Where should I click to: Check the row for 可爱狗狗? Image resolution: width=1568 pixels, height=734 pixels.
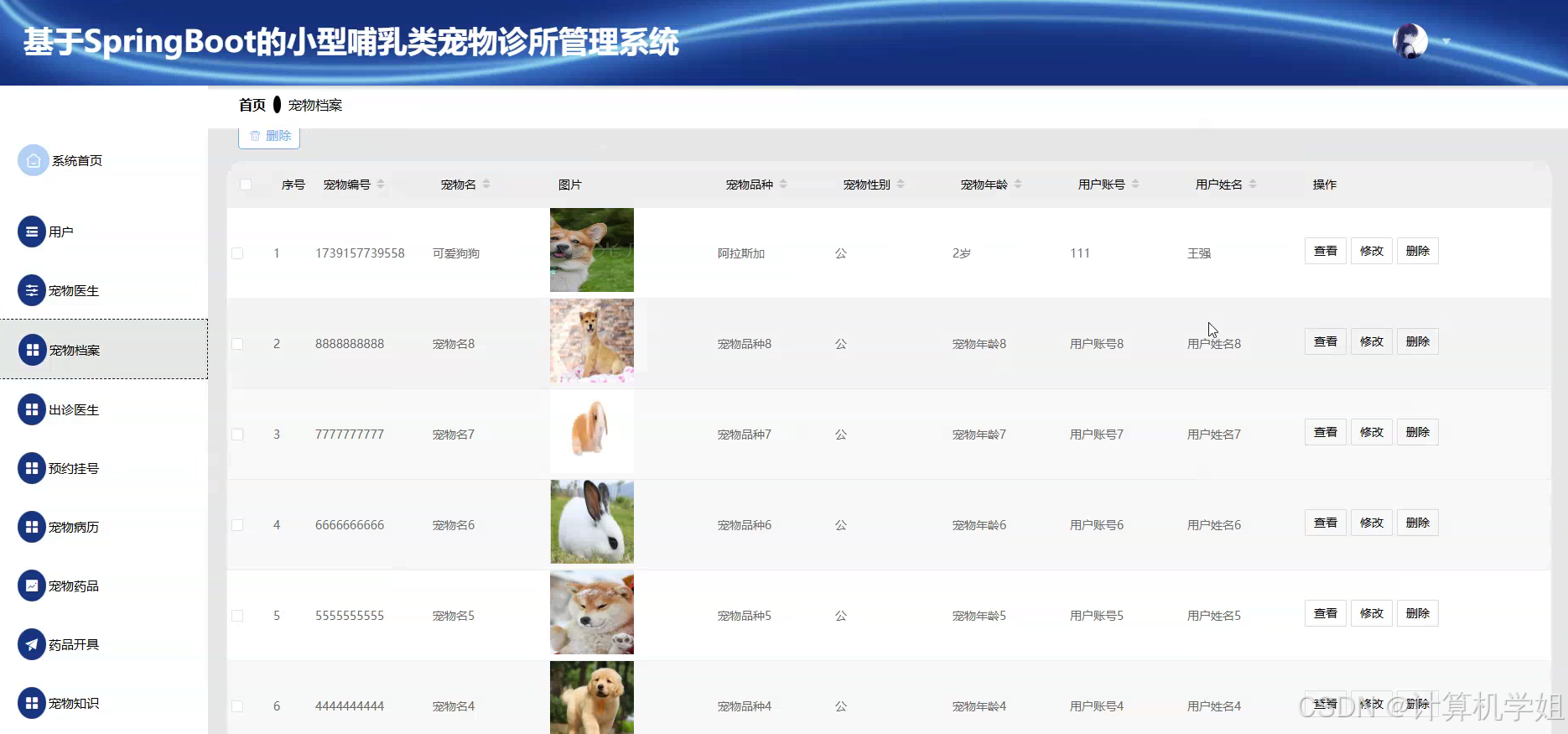(237, 253)
